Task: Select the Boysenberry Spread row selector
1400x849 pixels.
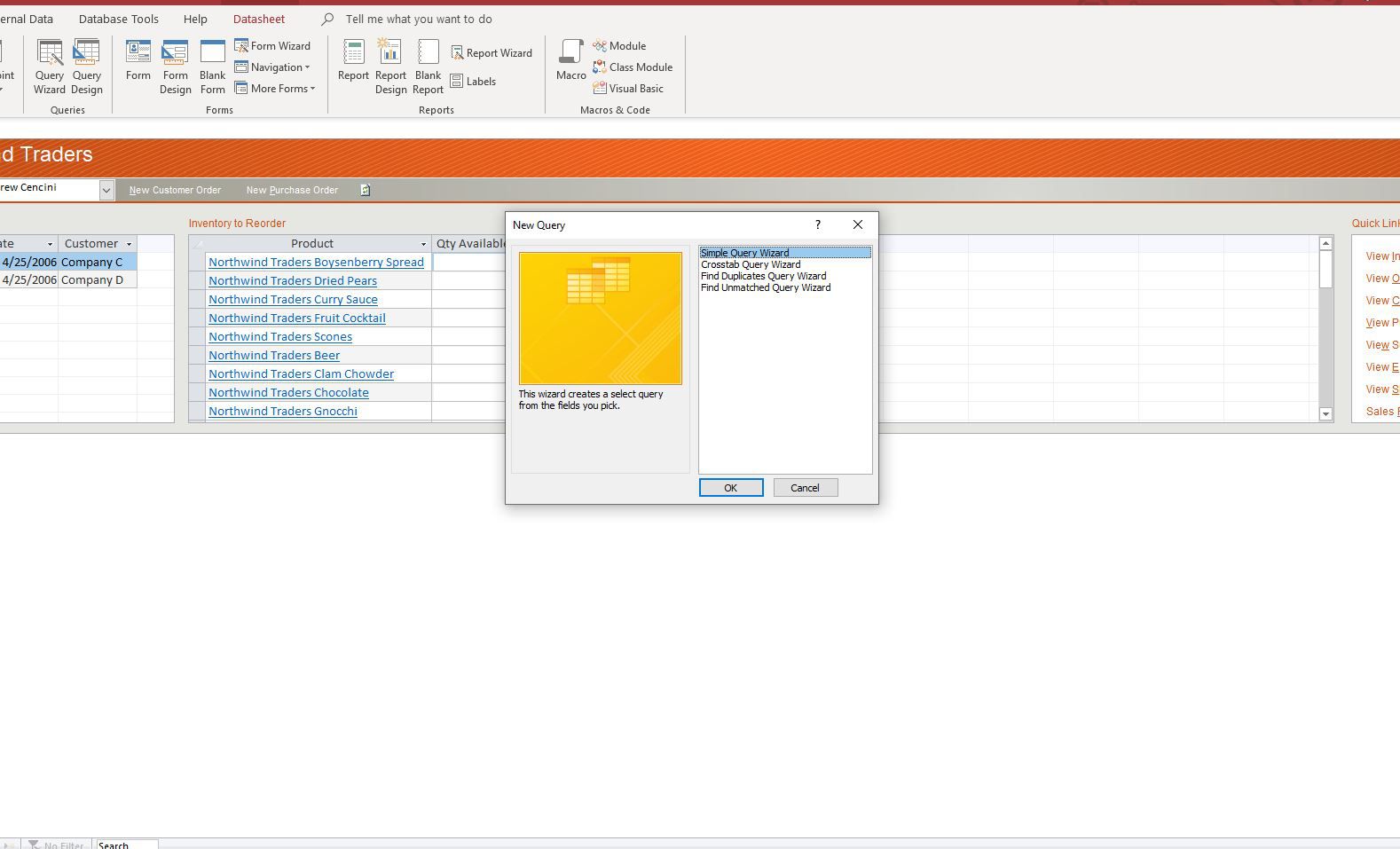Action: 197,262
